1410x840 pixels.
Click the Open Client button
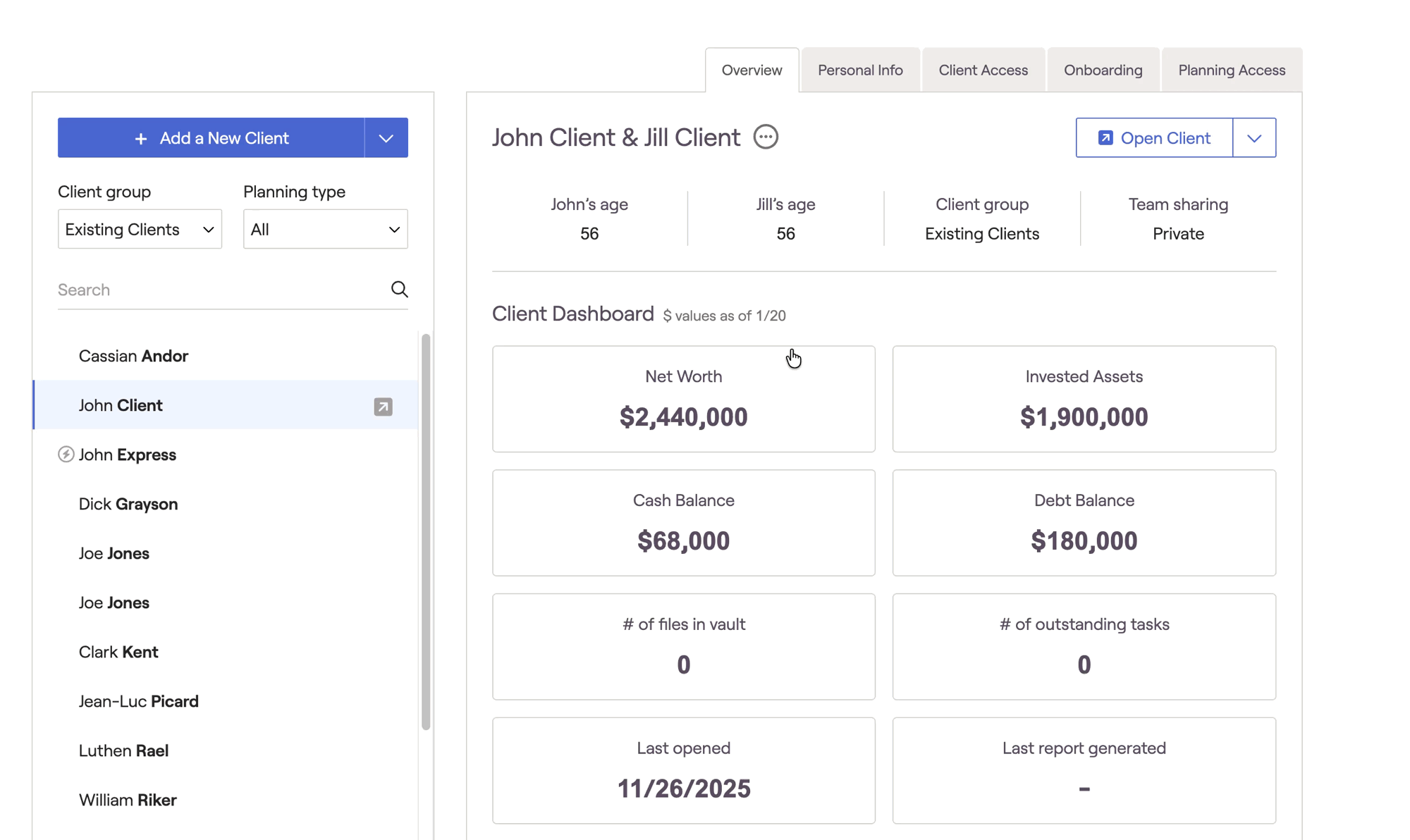click(1164, 138)
